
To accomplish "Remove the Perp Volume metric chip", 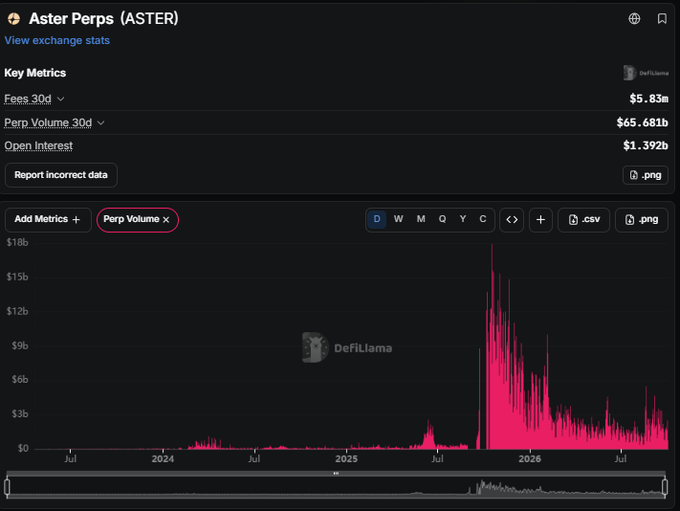I will 166,220.
